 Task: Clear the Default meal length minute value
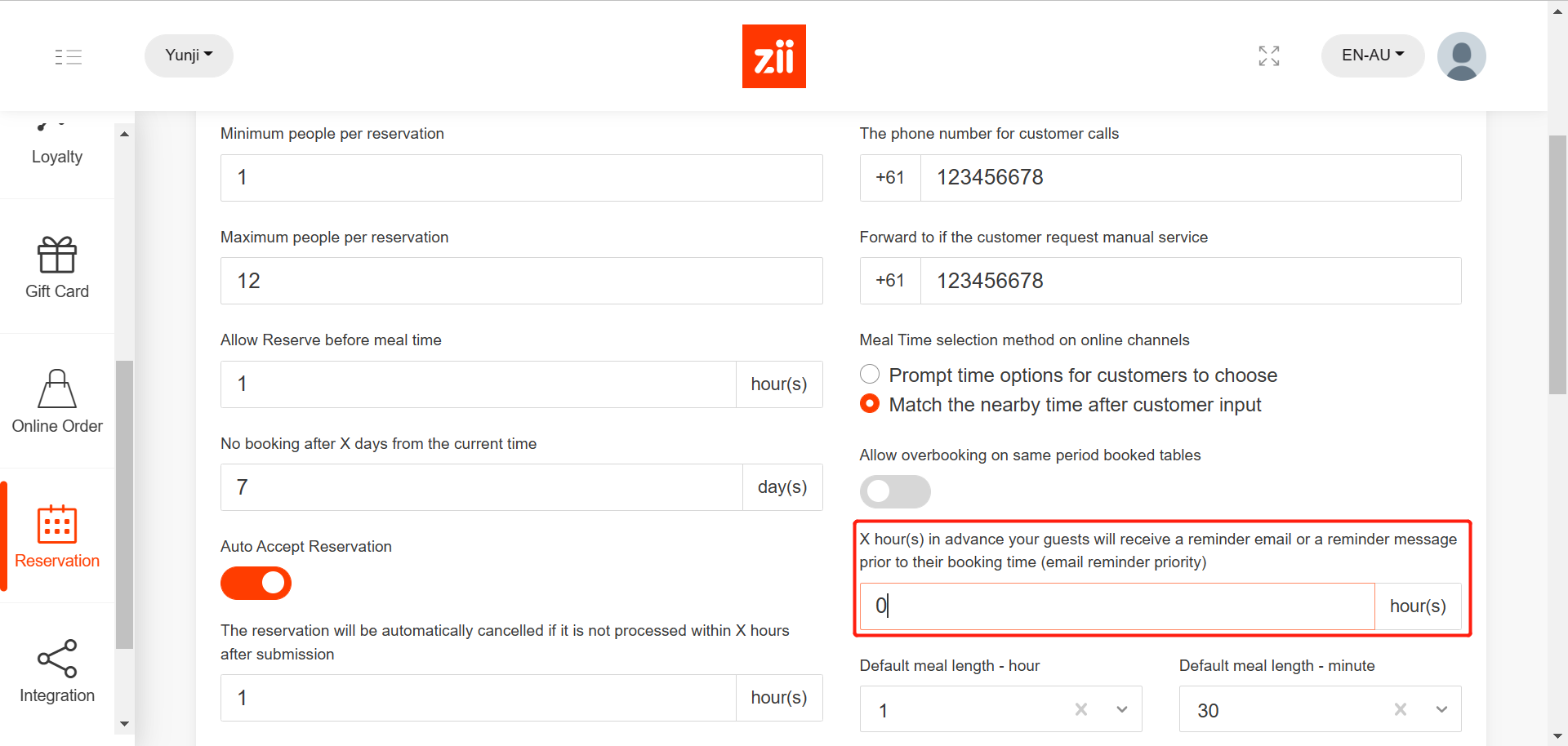pyautogui.click(x=1400, y=709)
